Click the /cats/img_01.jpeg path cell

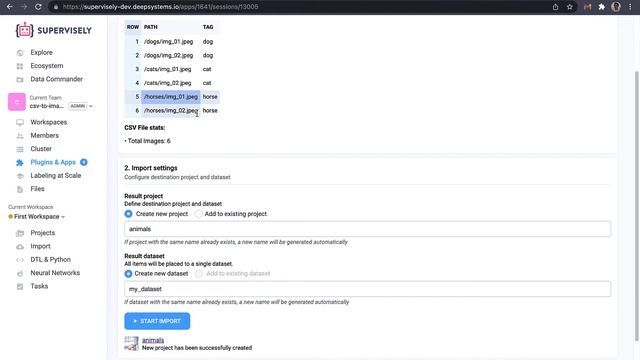[x=171, y=69]
